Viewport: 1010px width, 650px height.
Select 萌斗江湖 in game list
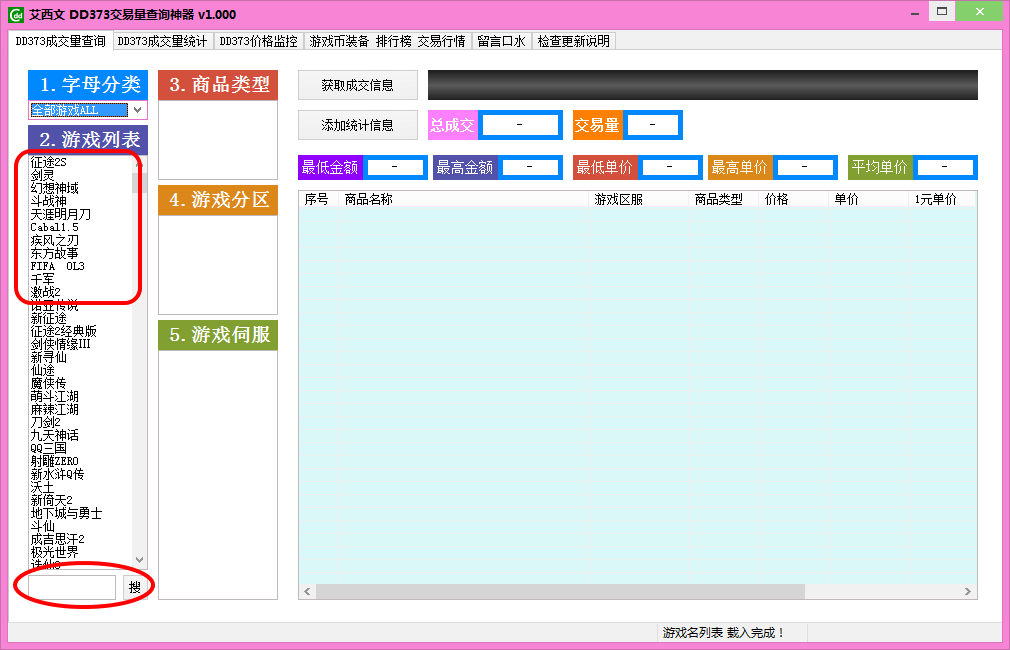coord(55,396)
